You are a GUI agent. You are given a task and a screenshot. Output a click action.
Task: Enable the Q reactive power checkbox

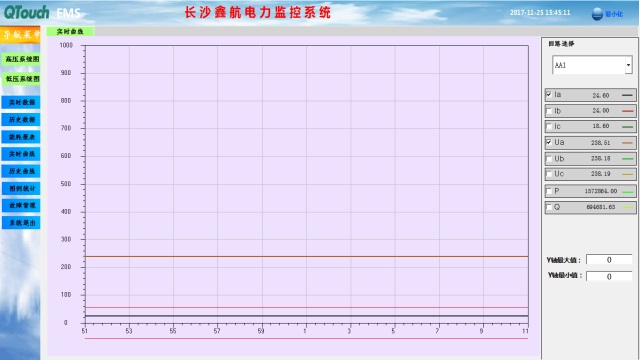point(549,207)
